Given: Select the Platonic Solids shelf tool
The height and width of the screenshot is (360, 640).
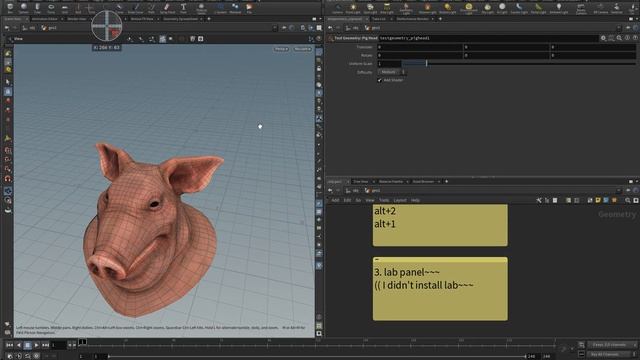Looking at the screenshot, I should (x=201, y=8).
